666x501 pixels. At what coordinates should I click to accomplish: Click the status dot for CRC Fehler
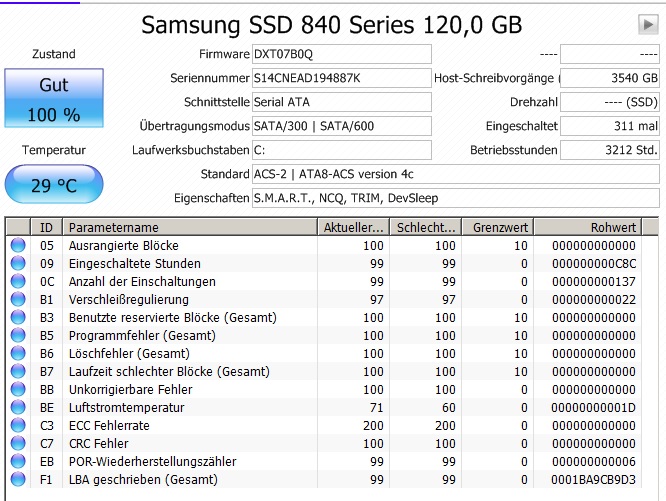pos(18,443)
